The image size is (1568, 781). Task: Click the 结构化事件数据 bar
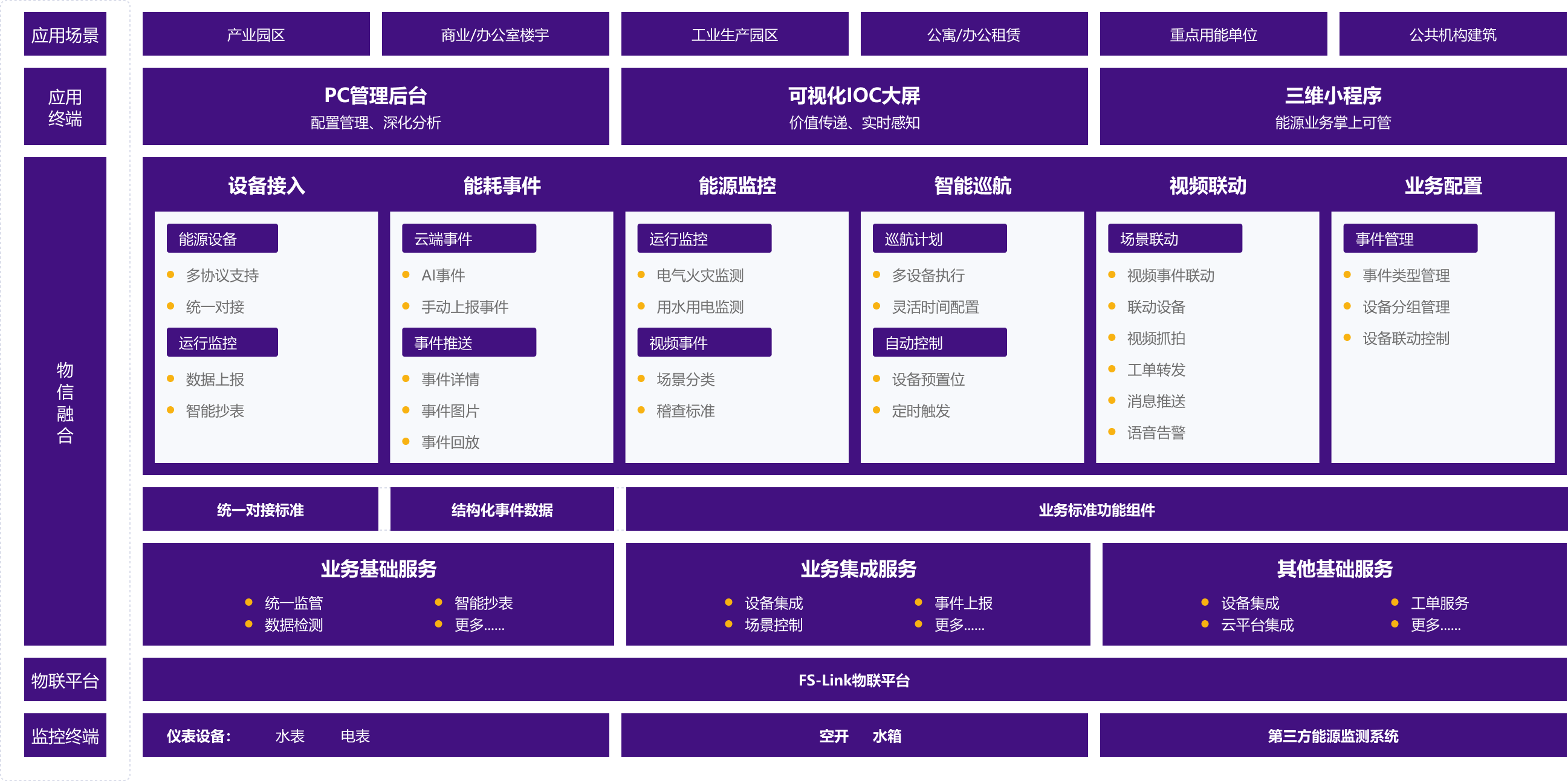(502, 509)
